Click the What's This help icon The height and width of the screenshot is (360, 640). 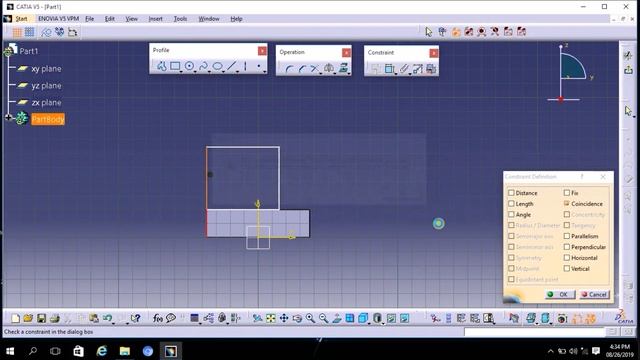point(136,318)
